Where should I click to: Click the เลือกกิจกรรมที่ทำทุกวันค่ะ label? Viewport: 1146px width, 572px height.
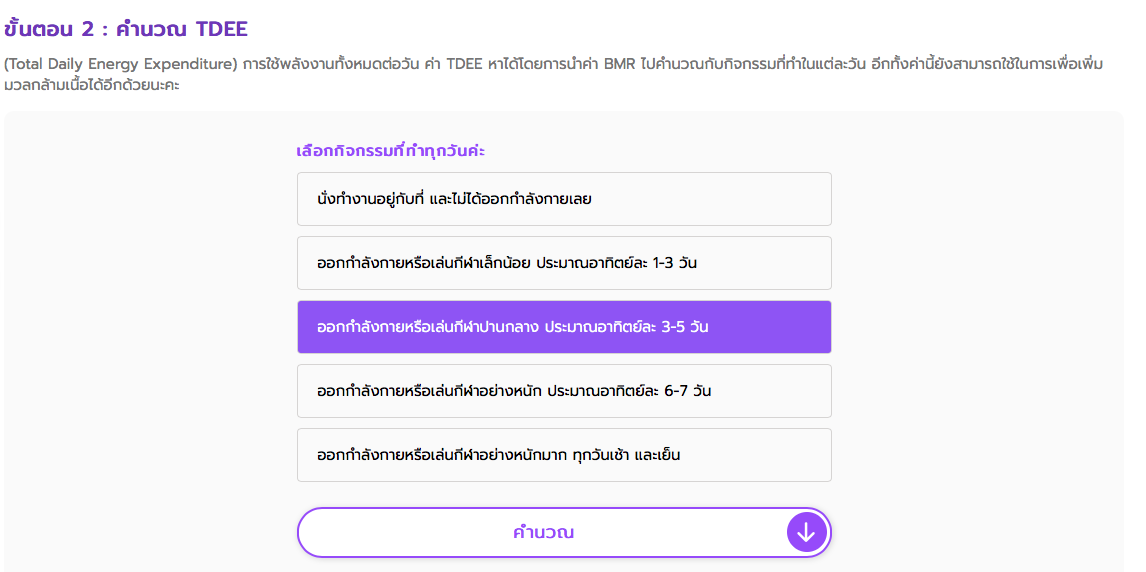(x=391, y=151)
